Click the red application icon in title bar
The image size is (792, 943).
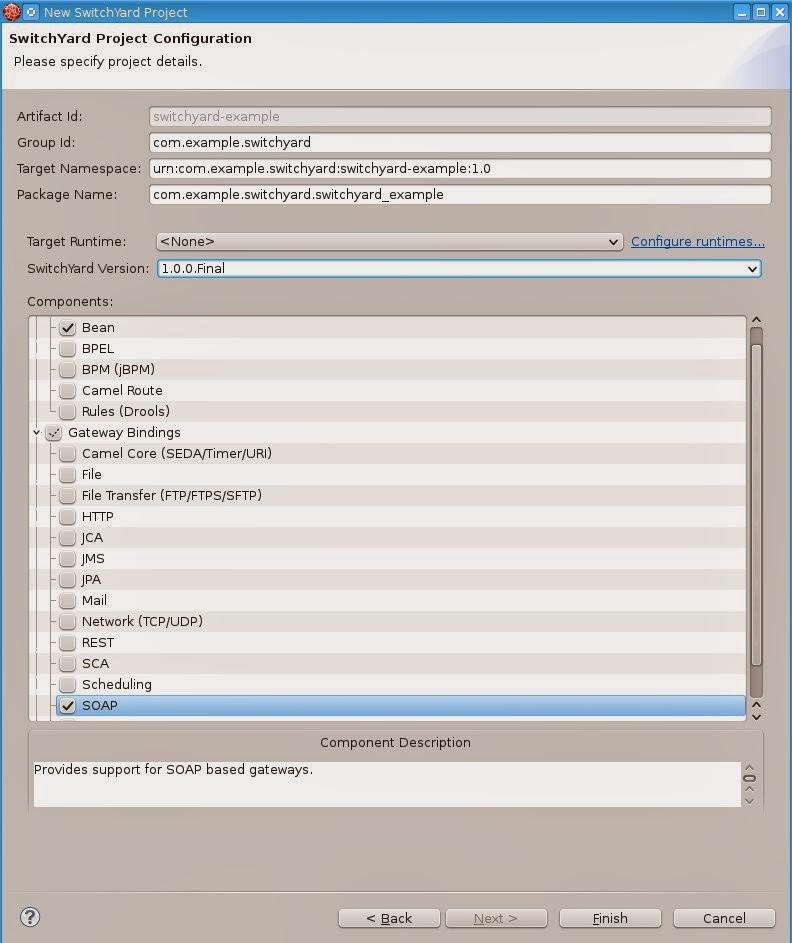tap(11, 12)
